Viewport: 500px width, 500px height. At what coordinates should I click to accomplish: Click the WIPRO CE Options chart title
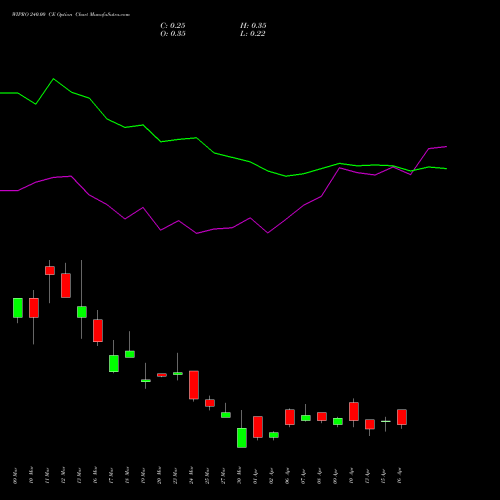[x=71, y=15]
